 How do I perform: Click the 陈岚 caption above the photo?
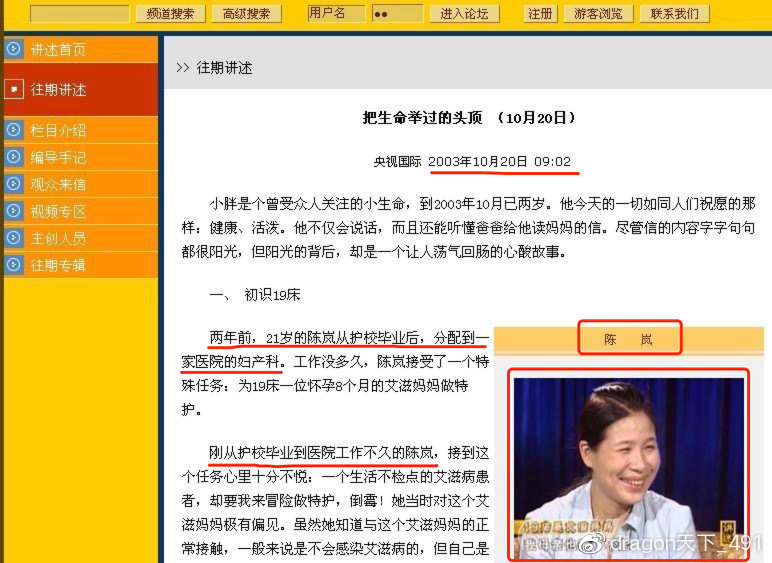click(629, 339)
